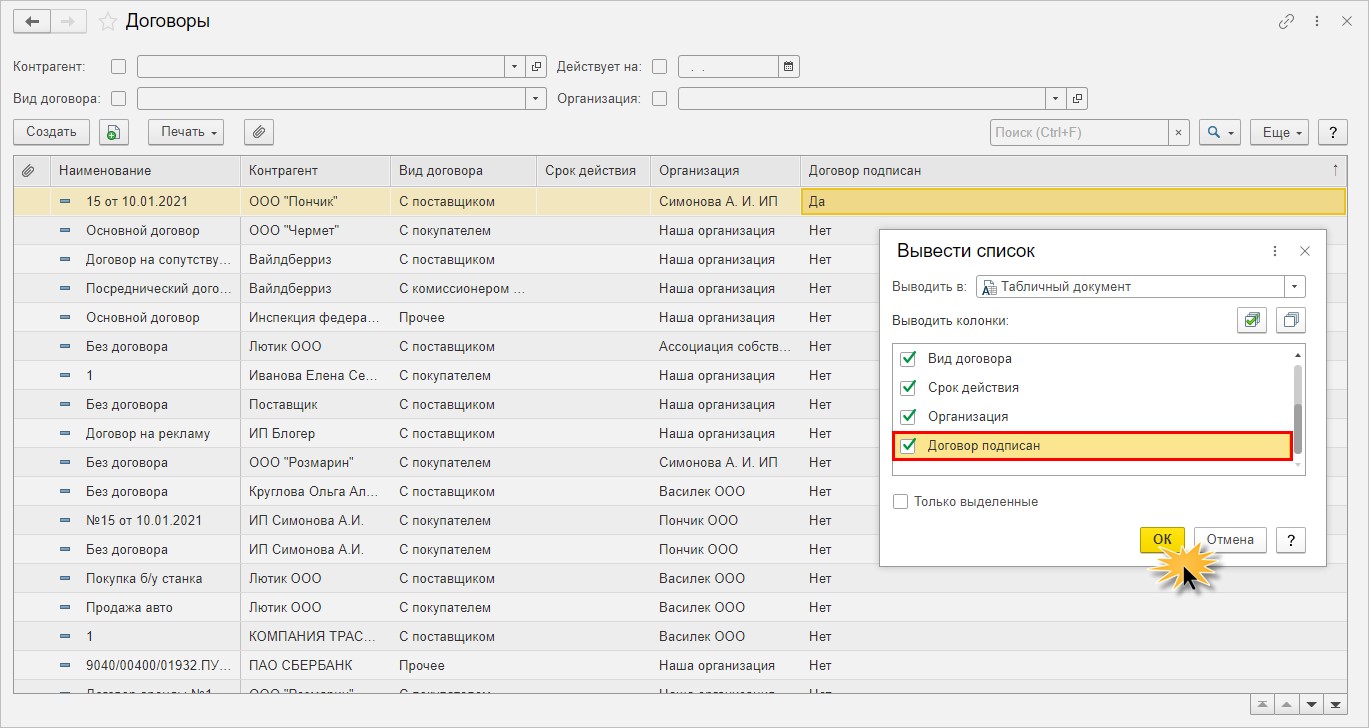Image resolution: width=1369 pixels, height=728 pixels.
Task: Uncheck all columns in Вывести список dialog
Action: 1291,320
